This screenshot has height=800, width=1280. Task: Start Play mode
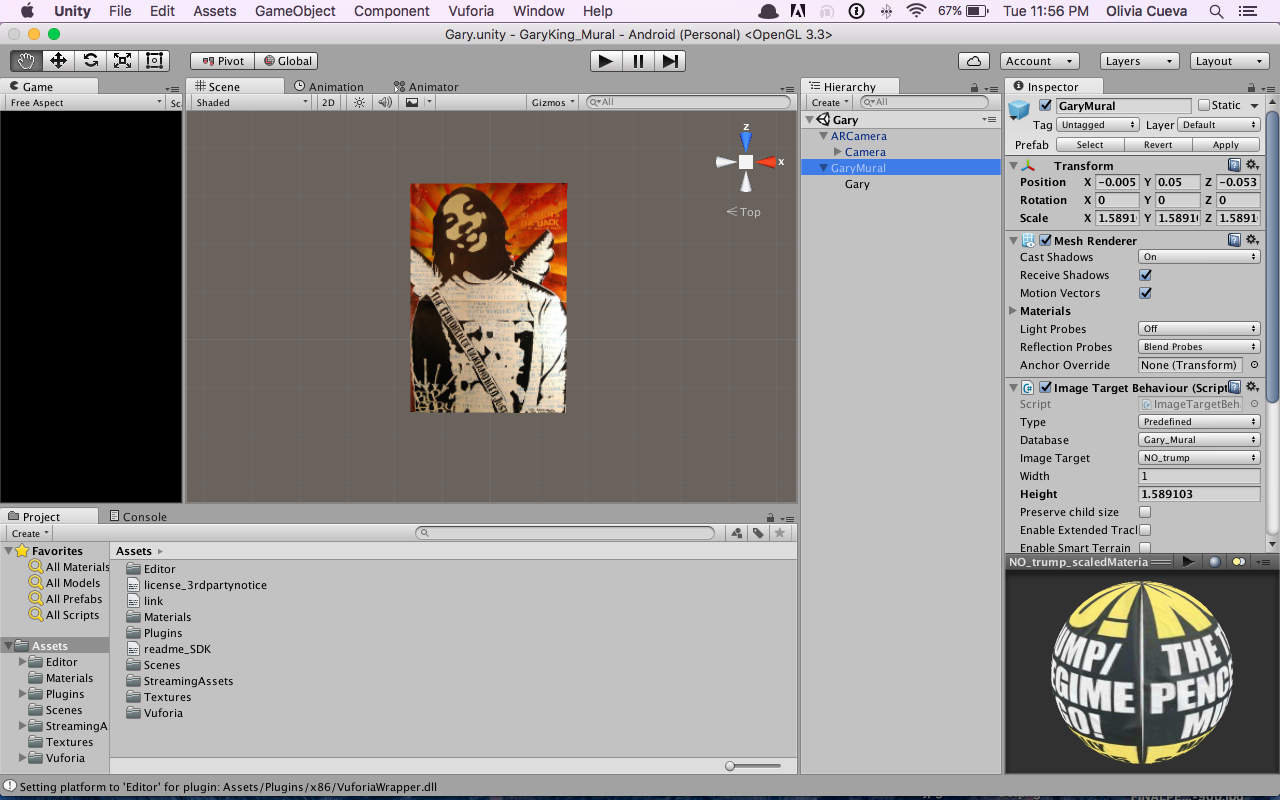click(605, 61)
